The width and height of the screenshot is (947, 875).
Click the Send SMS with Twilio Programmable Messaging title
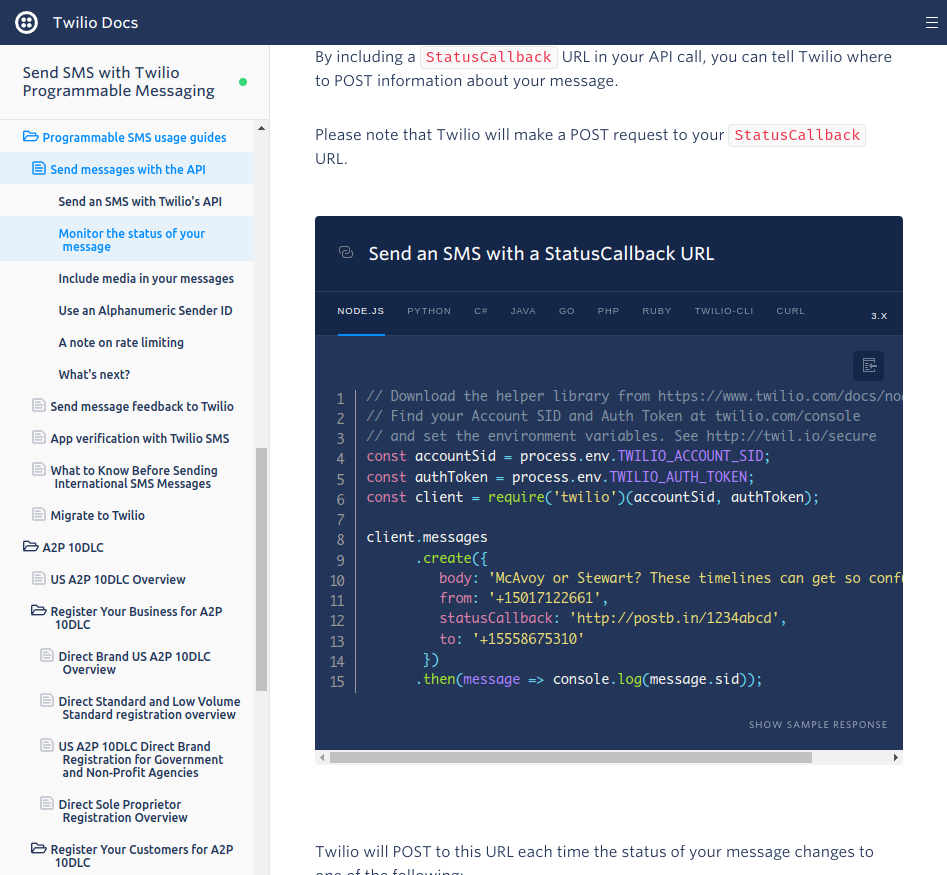click(x=118, y=82)
